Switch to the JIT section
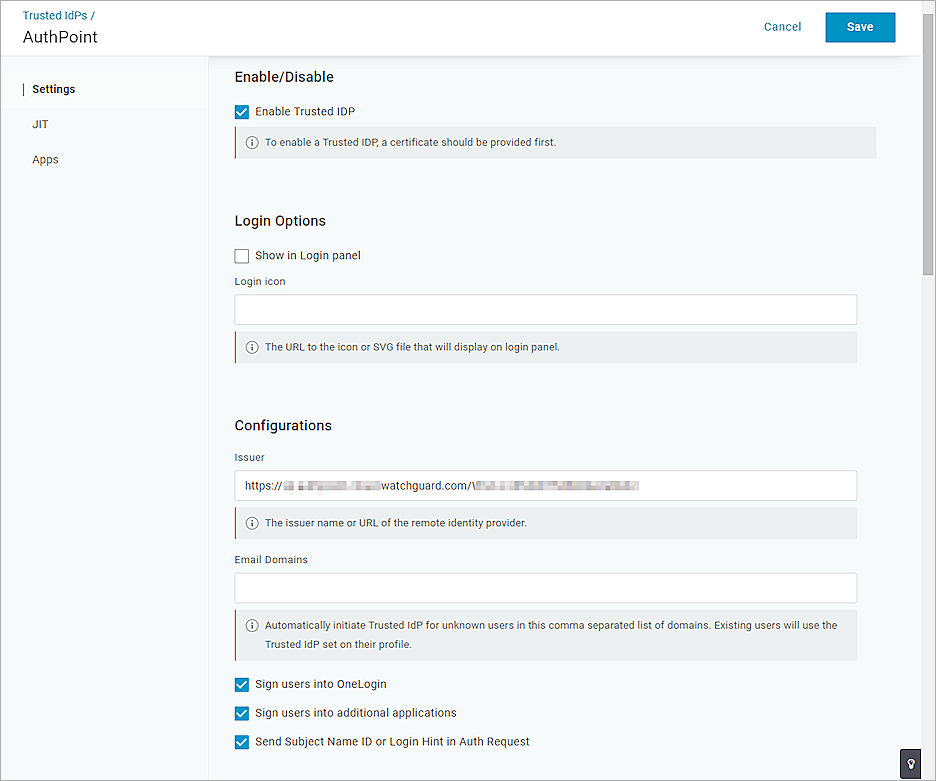The height and width of the screenshot is (781, 936). pos(40,124)
